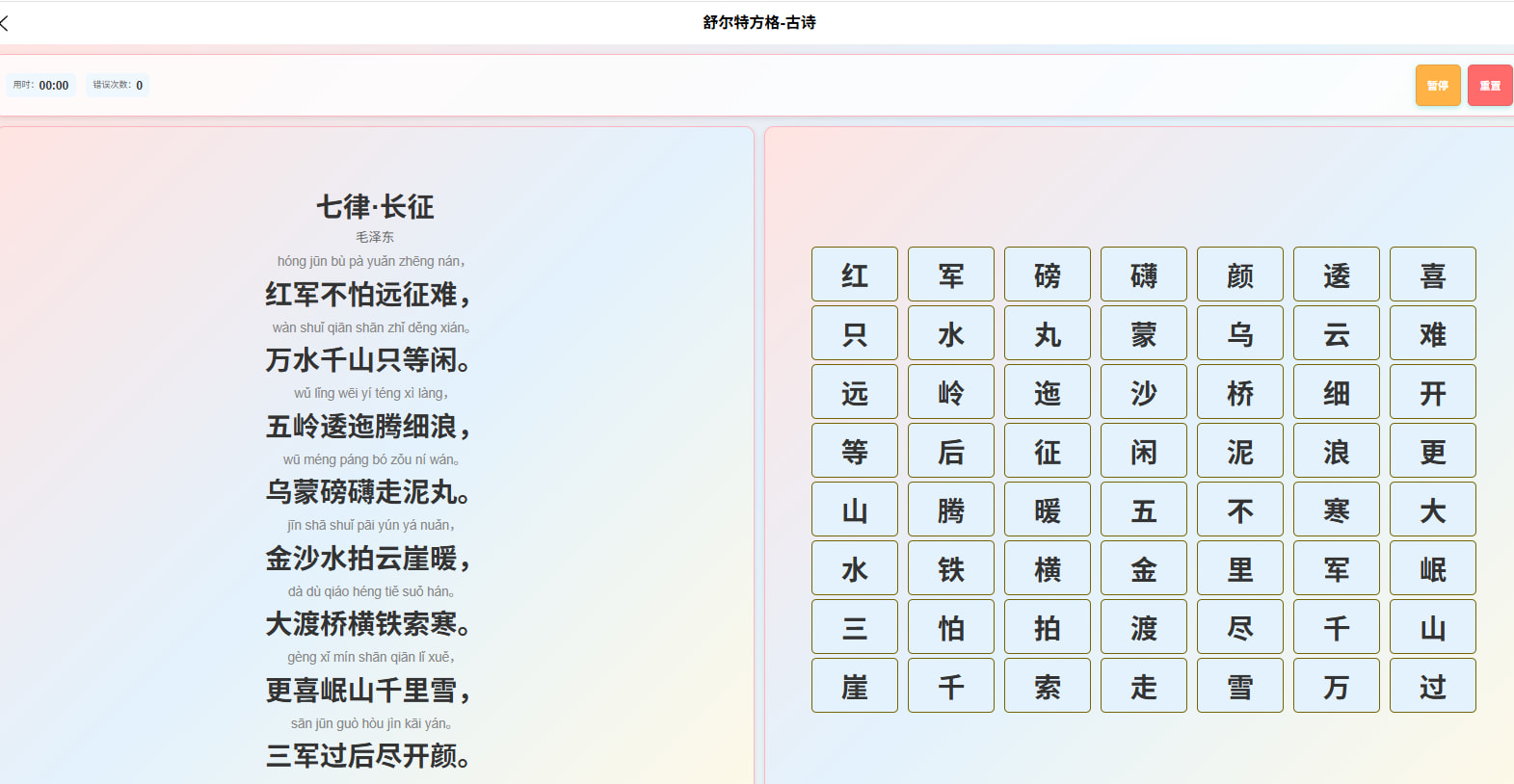Select the 过 character tile
The width and height of the screenshot is (1514, 784).
[1433, 686]
